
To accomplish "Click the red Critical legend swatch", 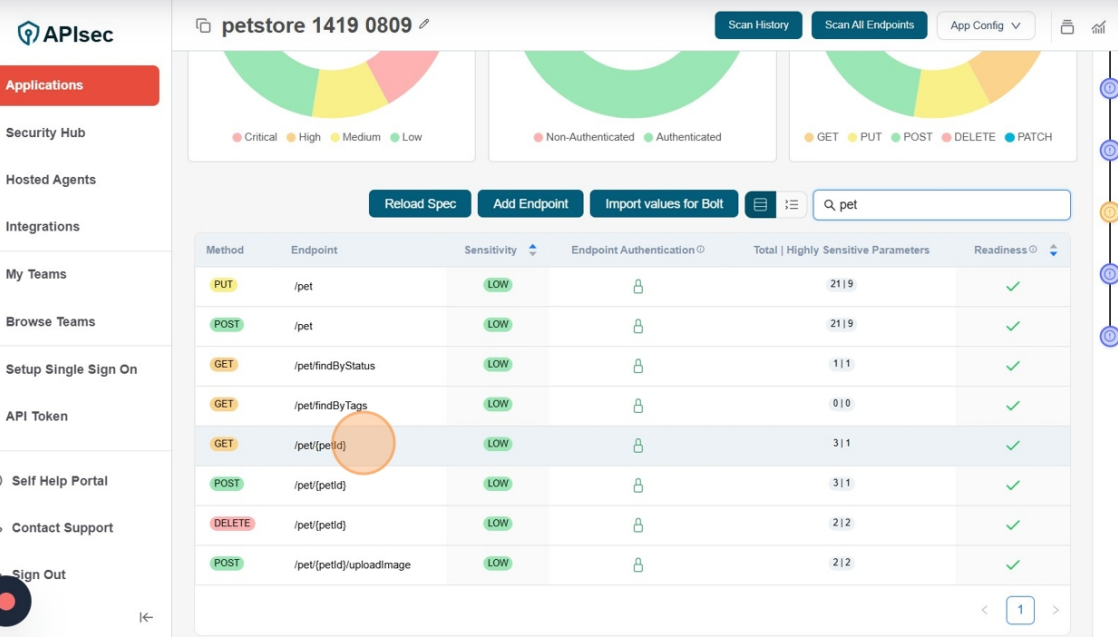I will (235, 137).
